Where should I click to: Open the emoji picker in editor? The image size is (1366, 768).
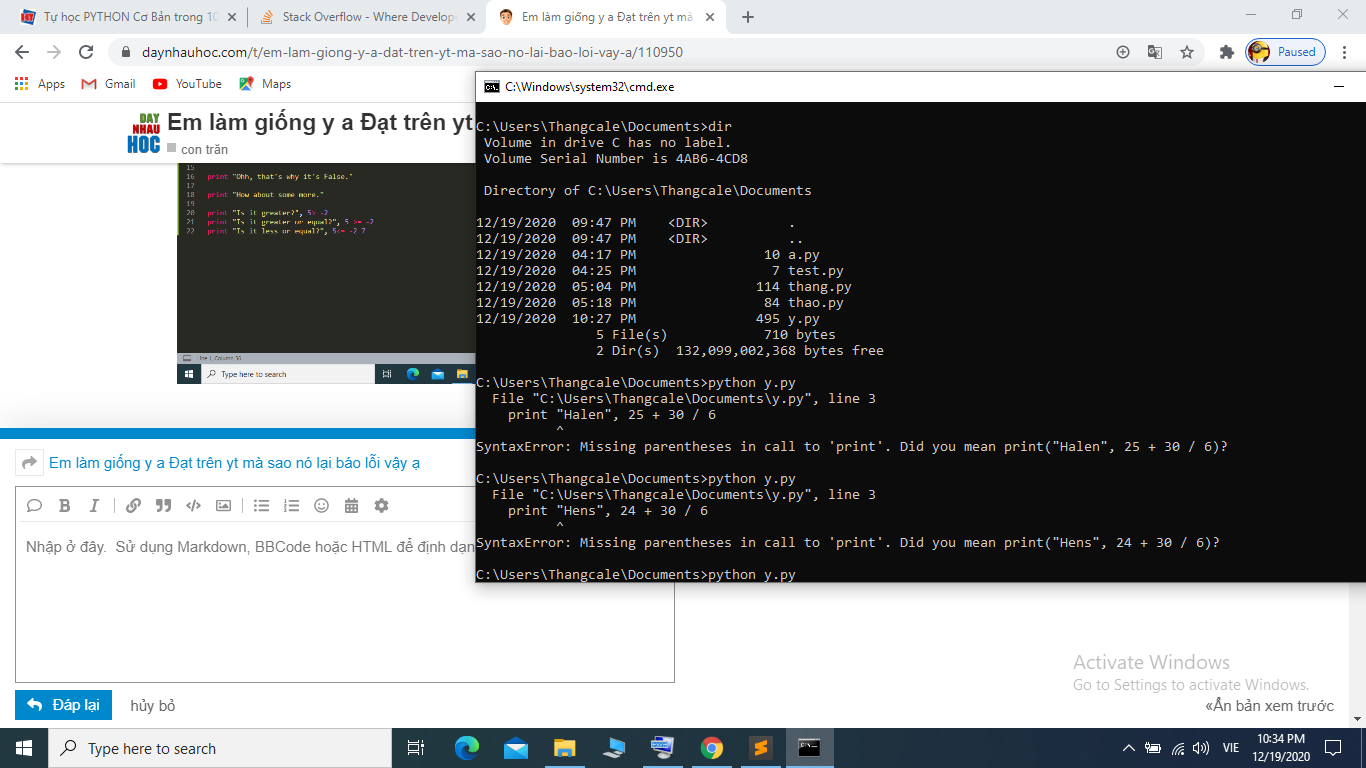321,506
